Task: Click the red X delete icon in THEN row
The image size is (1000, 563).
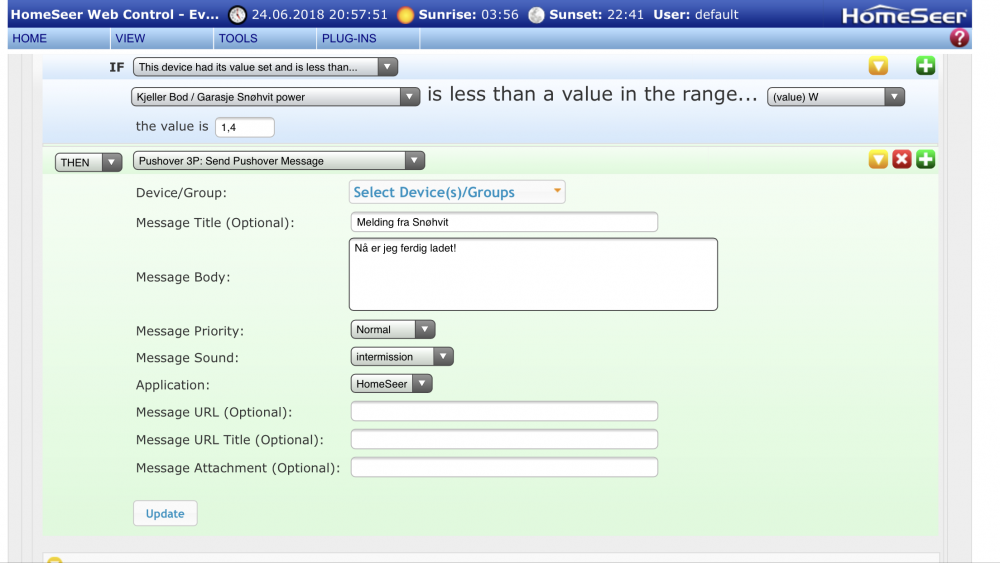Action: point(902,160)
